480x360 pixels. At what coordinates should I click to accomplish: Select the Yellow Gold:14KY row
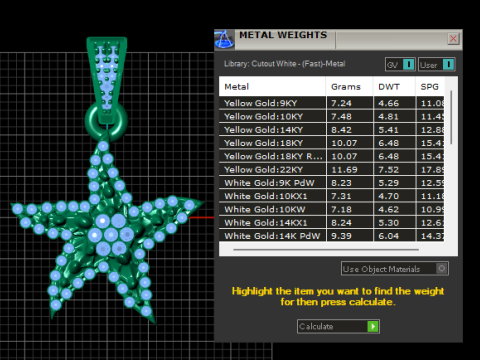pos(331,130)
